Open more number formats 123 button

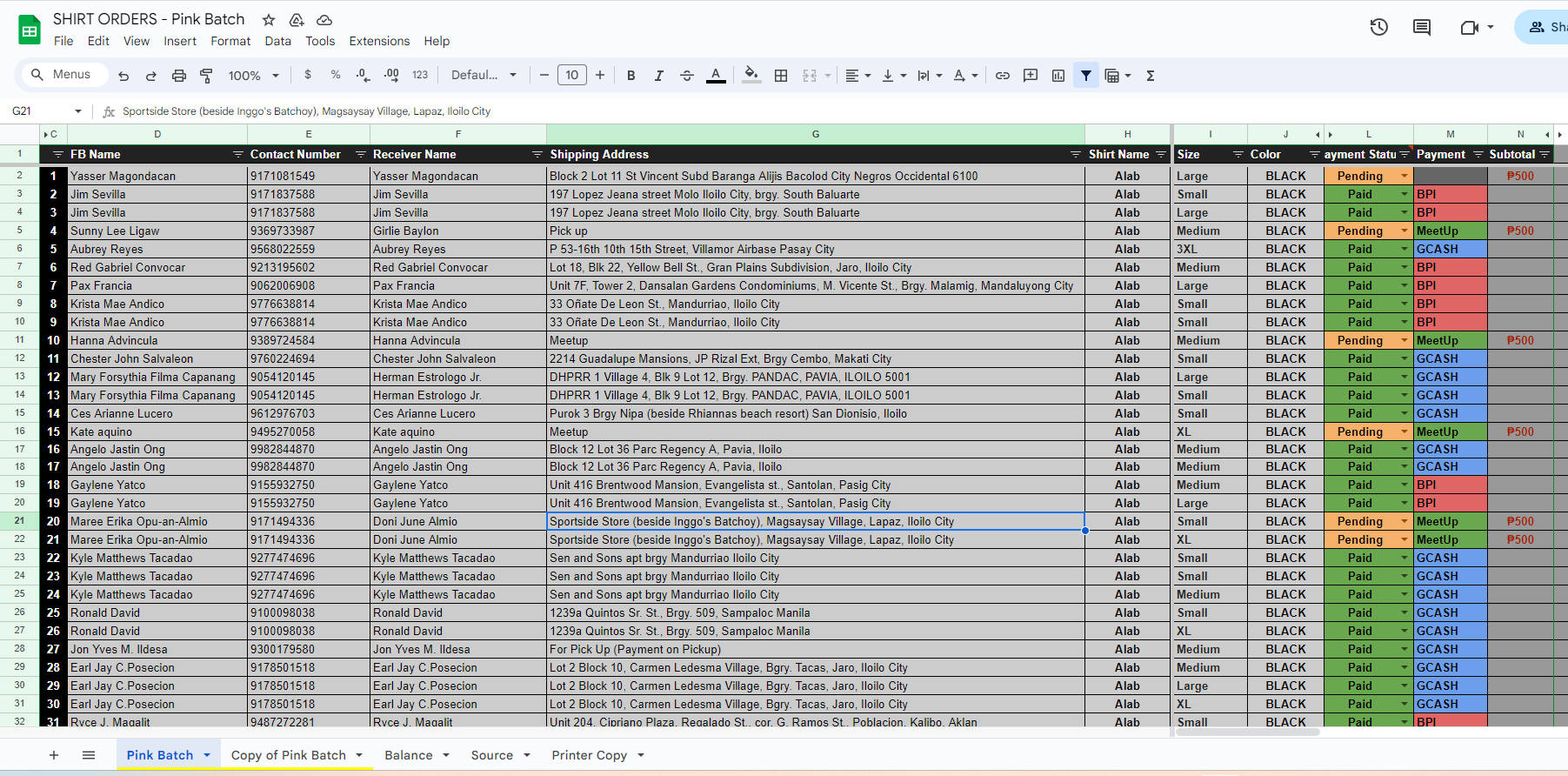[420, 75]
